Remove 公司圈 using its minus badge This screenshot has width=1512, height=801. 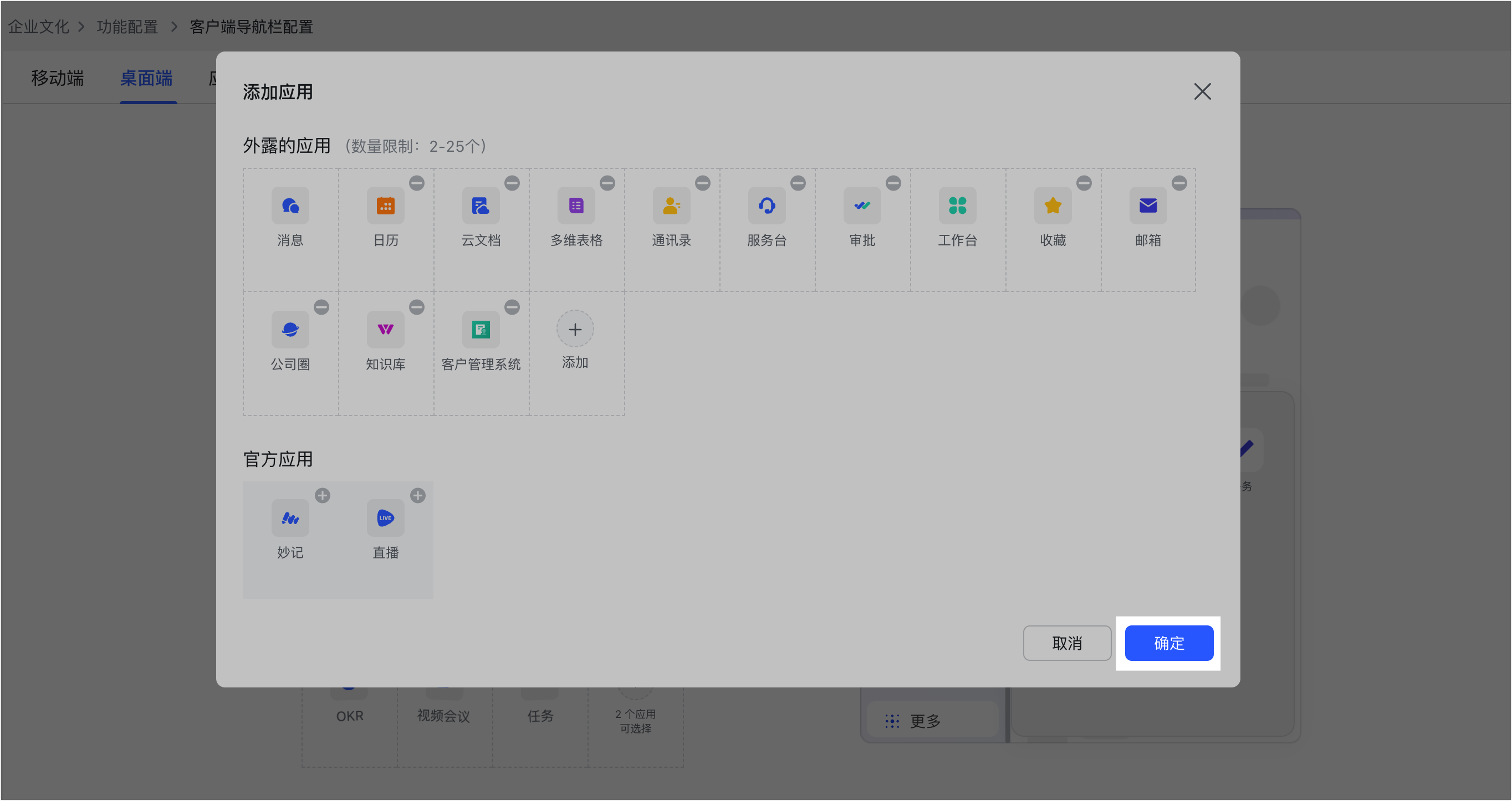tap(321, 307)
